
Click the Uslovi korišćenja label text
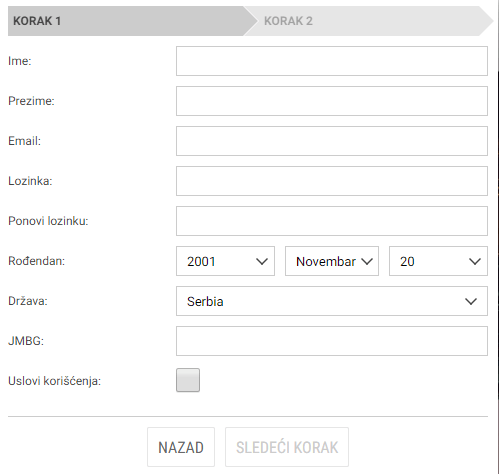pos(54,381)
